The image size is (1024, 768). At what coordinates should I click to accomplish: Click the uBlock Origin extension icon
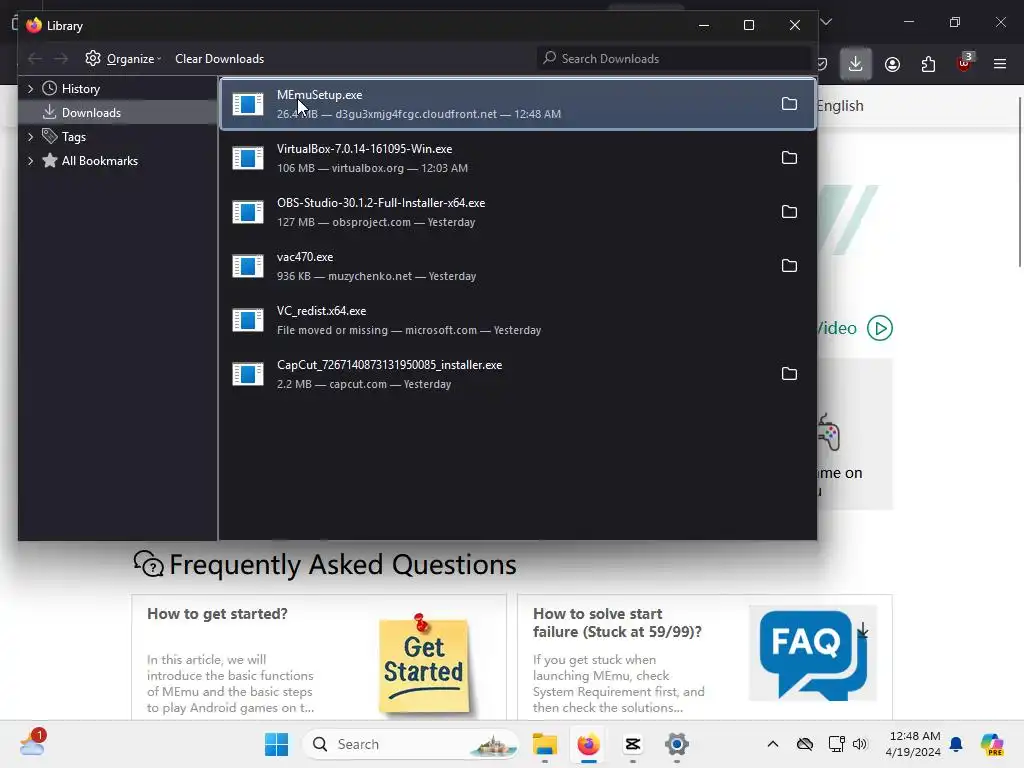(x=965, y=63)
